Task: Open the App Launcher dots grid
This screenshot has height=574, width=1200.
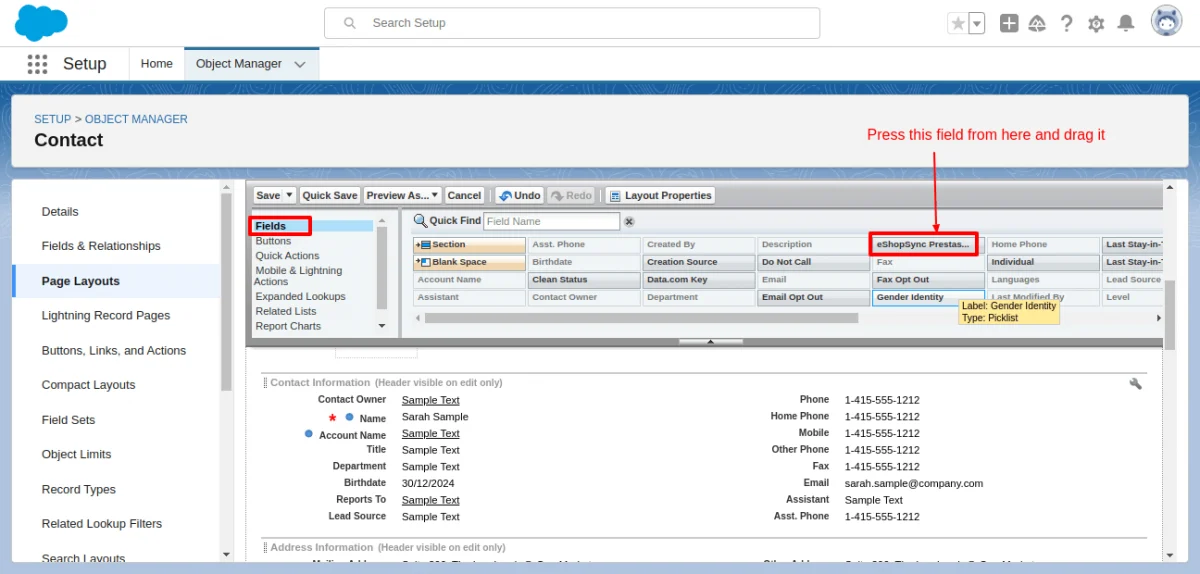Action: [x=37, y=64]
